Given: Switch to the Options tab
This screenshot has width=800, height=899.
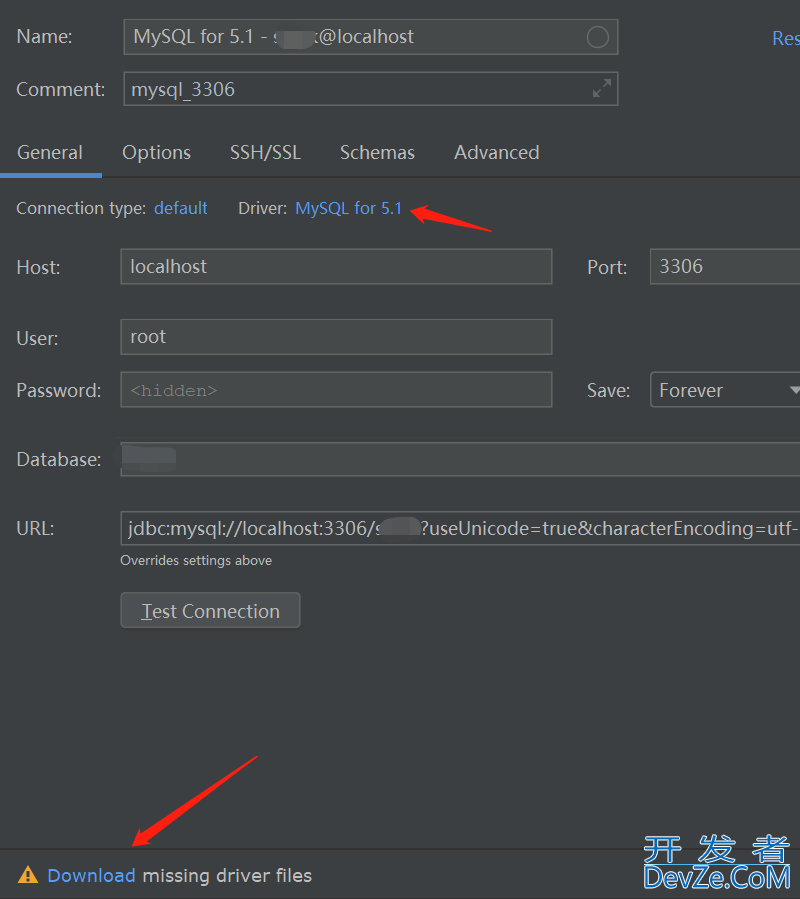Looking at the screenshot, I should tap(157, 153).
